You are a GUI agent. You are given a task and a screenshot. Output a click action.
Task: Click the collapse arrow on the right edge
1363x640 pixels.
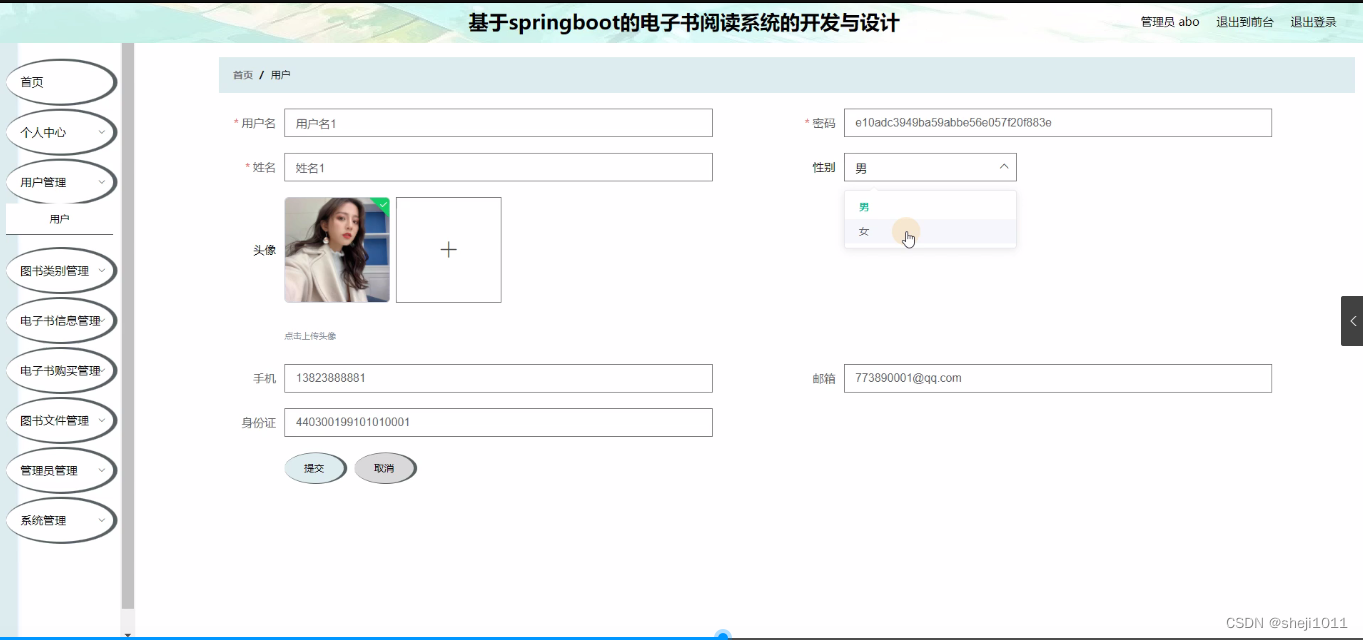coord(1354,321)
